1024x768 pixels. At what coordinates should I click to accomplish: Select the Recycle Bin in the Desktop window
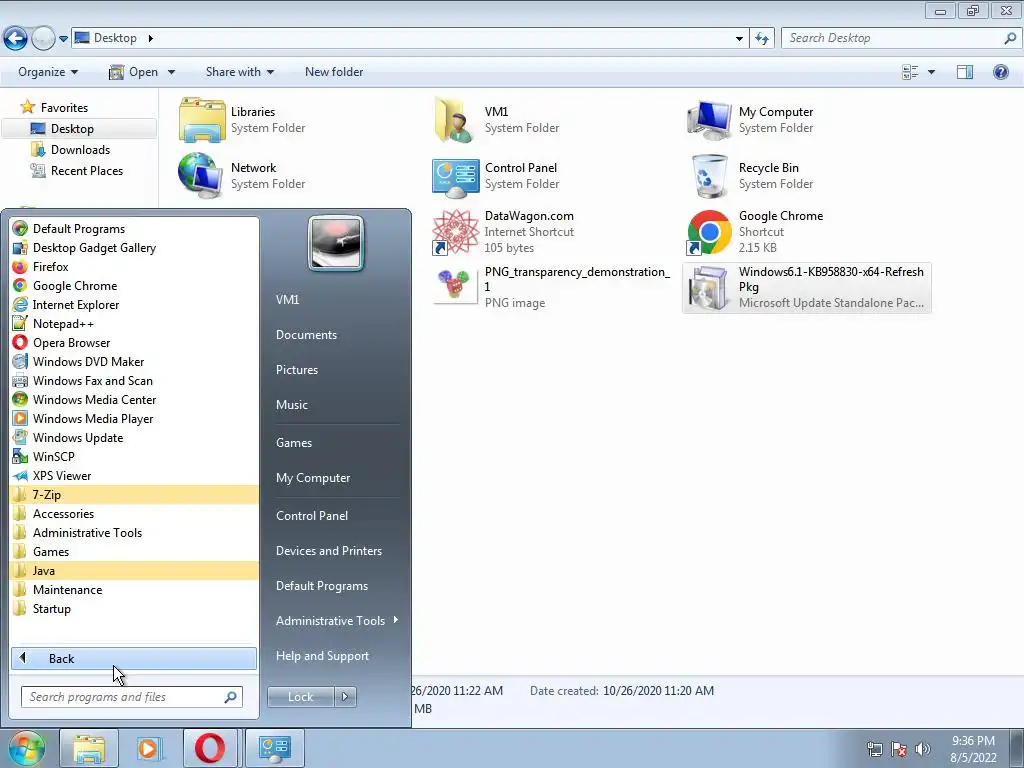tap(754, 176)
